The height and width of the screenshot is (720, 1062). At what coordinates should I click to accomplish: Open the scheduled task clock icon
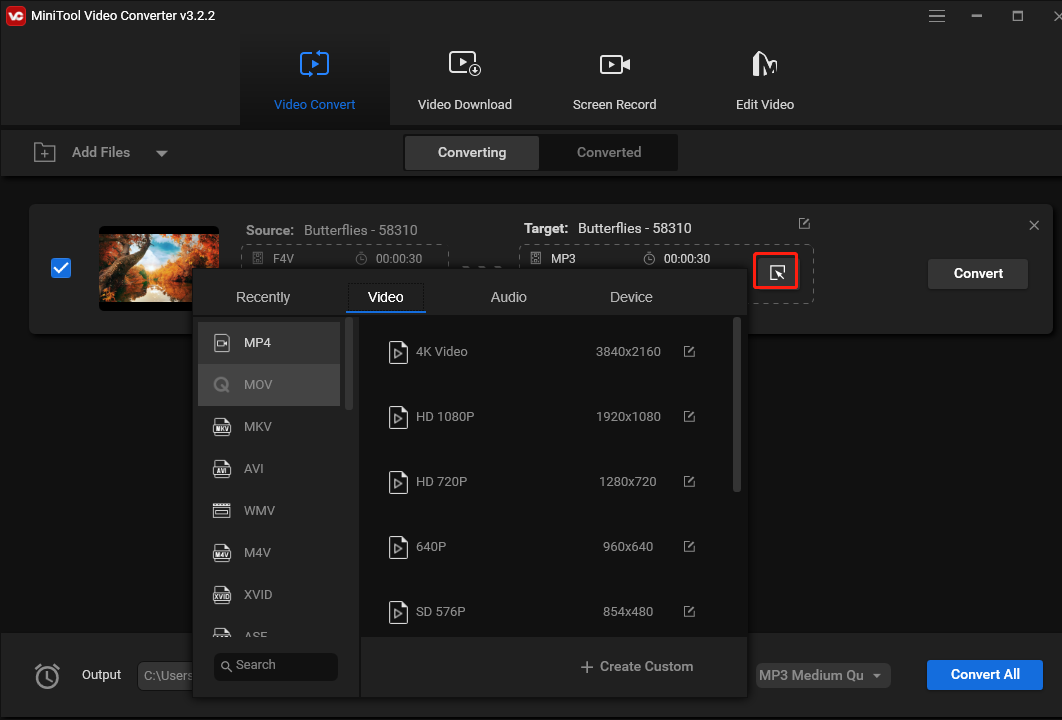click(x=47, y=675)
